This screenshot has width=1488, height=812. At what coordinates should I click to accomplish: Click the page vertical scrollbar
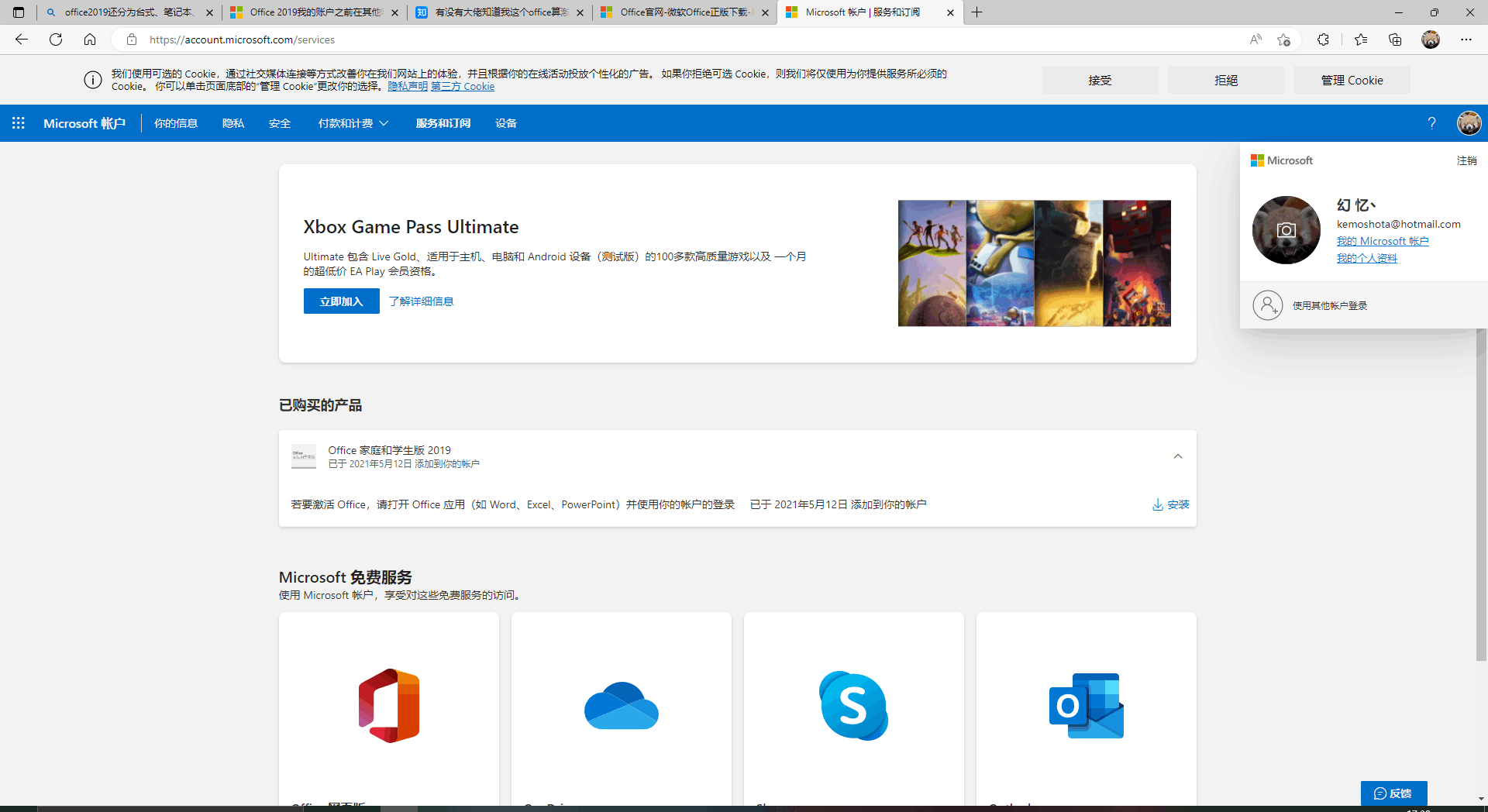pyautogui.click(x=1482, y=494)
